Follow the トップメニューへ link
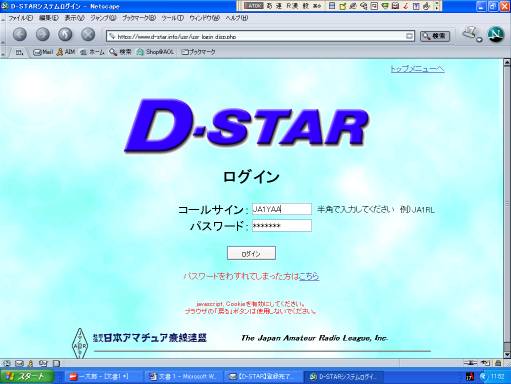Screen dimensions: 511x384 (417, 69)
